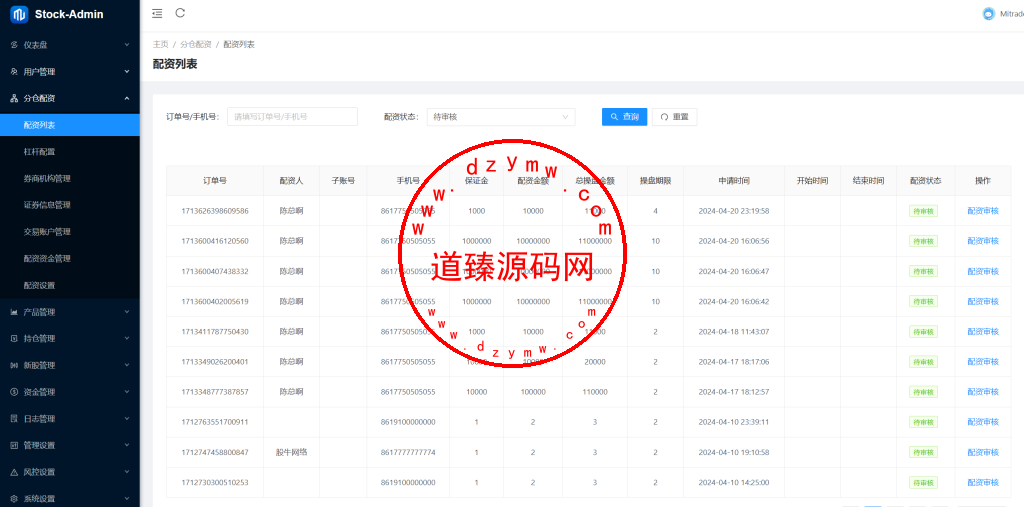Expand the 新股管理 menu chevron
The height and width of the screenshot is (507, 1024).
click(x=127, y=365)
